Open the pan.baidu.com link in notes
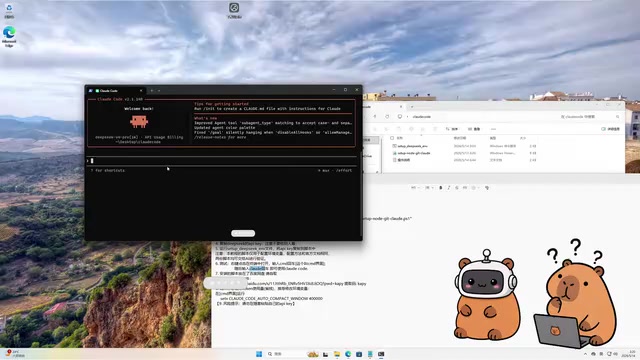This screenshot has height=360, width=640. pyautogui.click(x=294, y=283)
